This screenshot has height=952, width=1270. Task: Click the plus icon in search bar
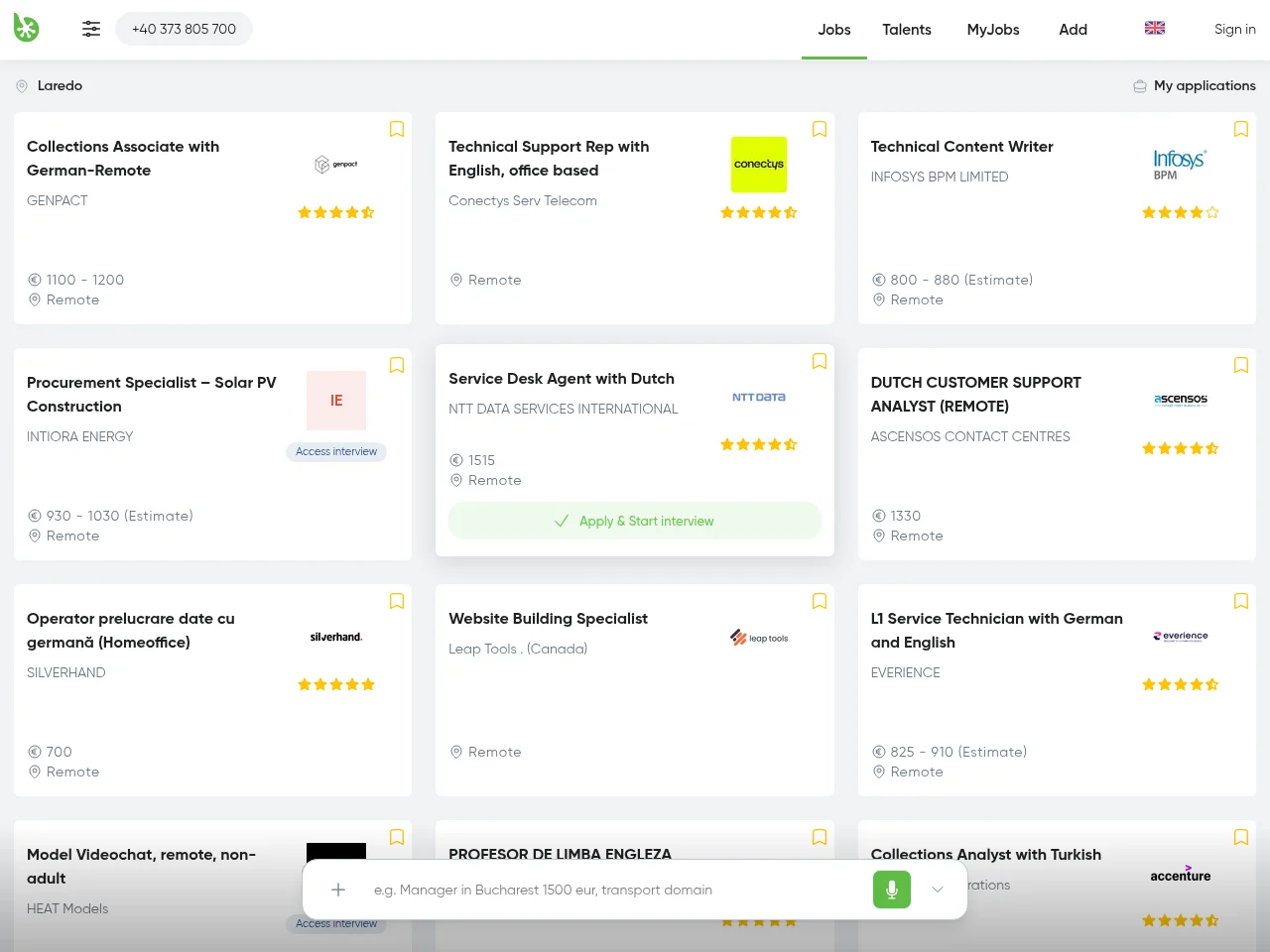[338, 890]
